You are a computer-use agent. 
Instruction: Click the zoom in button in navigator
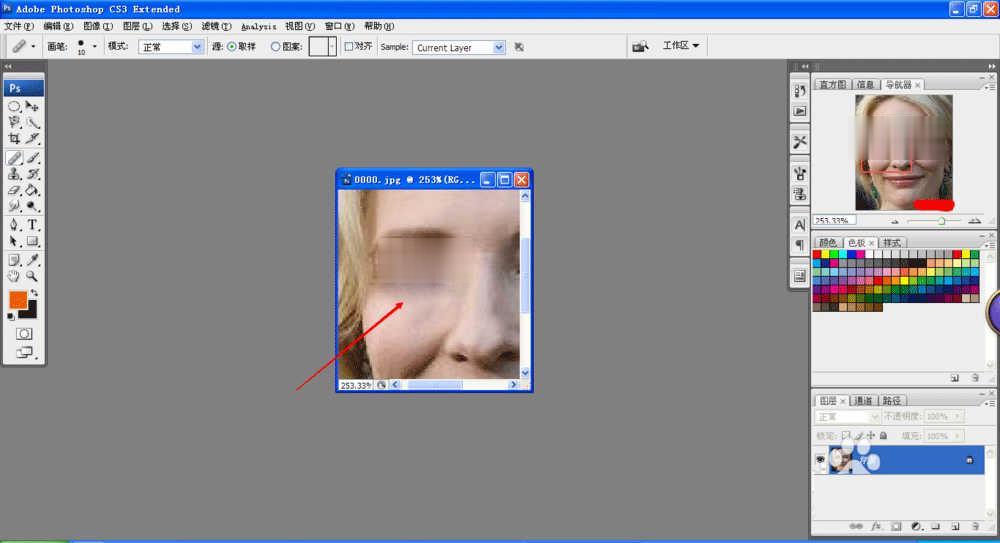(x=974, y=221)
